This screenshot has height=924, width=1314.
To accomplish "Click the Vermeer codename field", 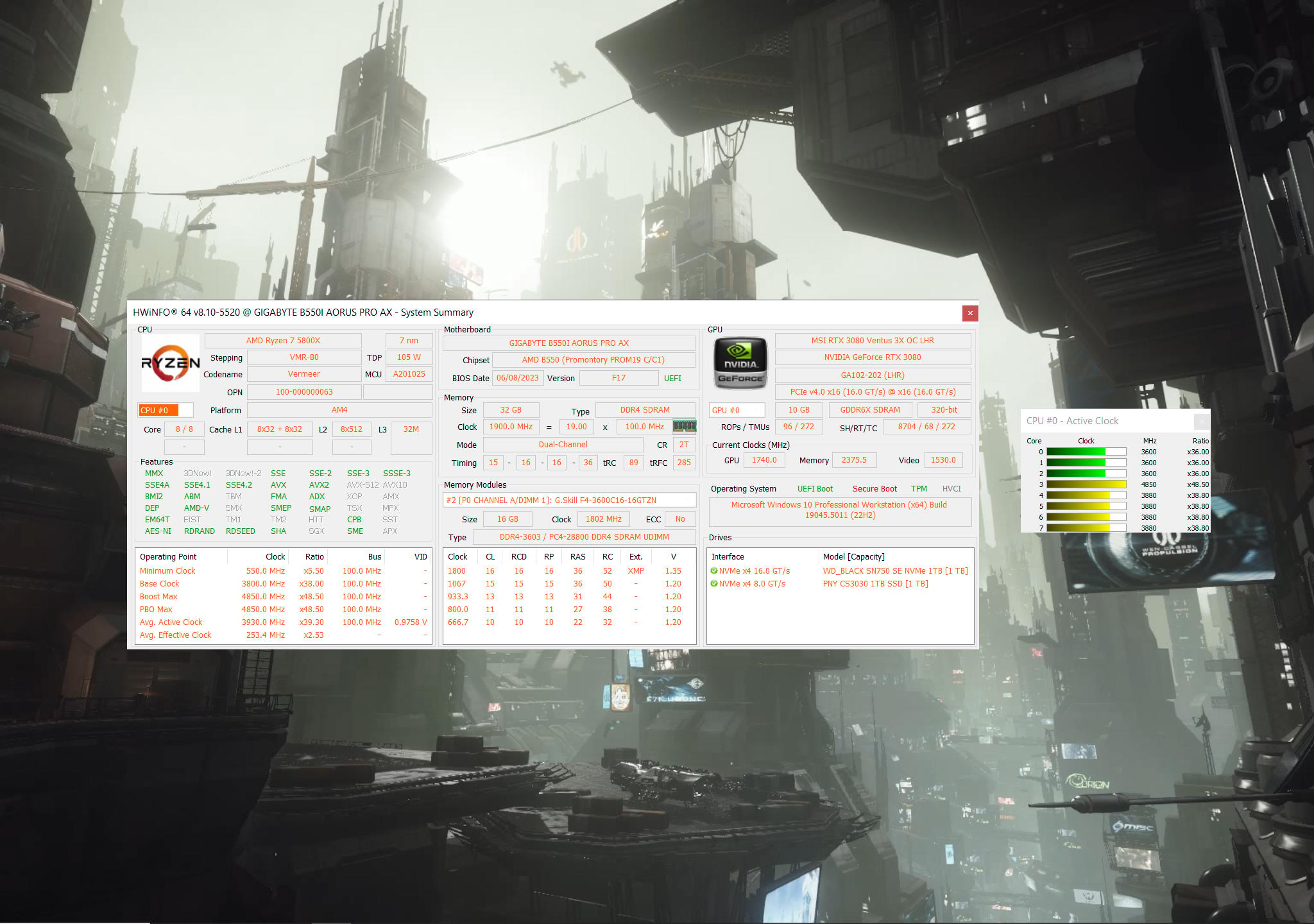I will pyautogui.click(x=304, y=374).
